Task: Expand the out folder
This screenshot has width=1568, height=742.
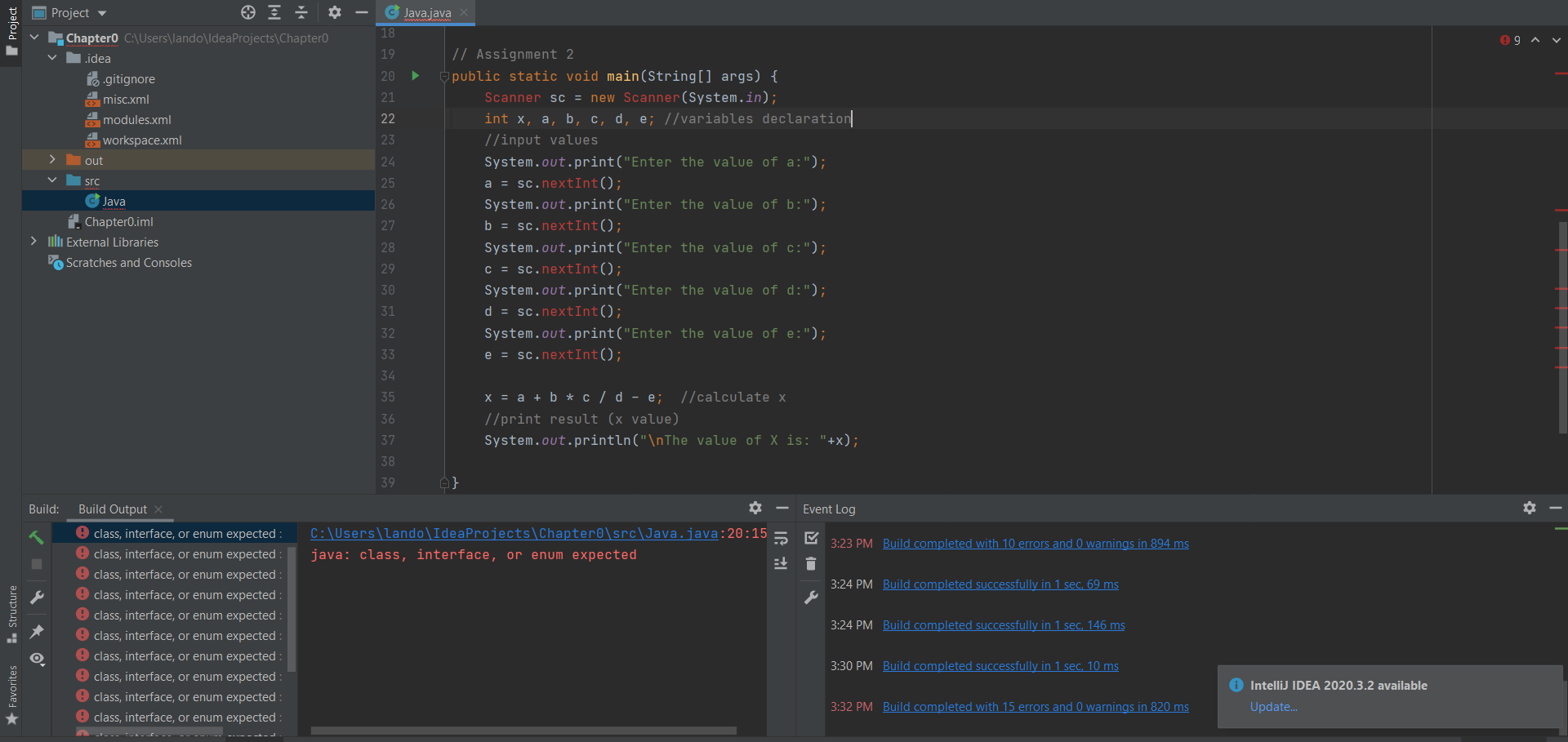Action: coord(52,160)
